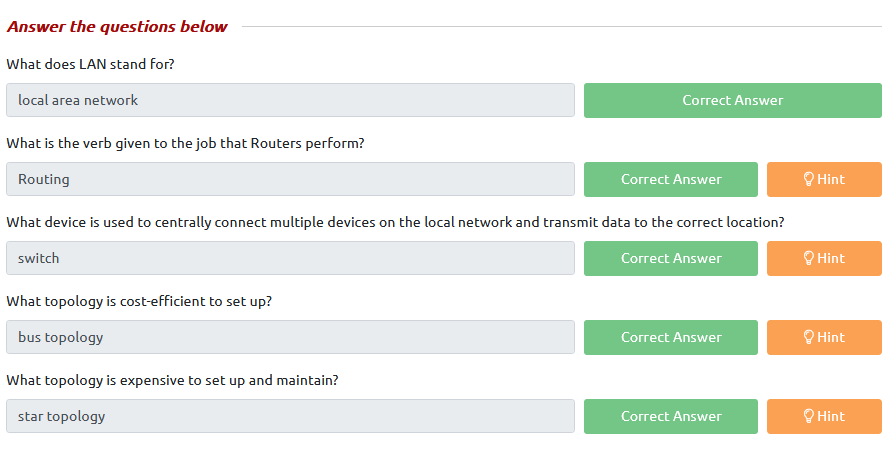894x453 pixels.
Task: Show the hint for the Routers verb question
Action: (824, 179)
